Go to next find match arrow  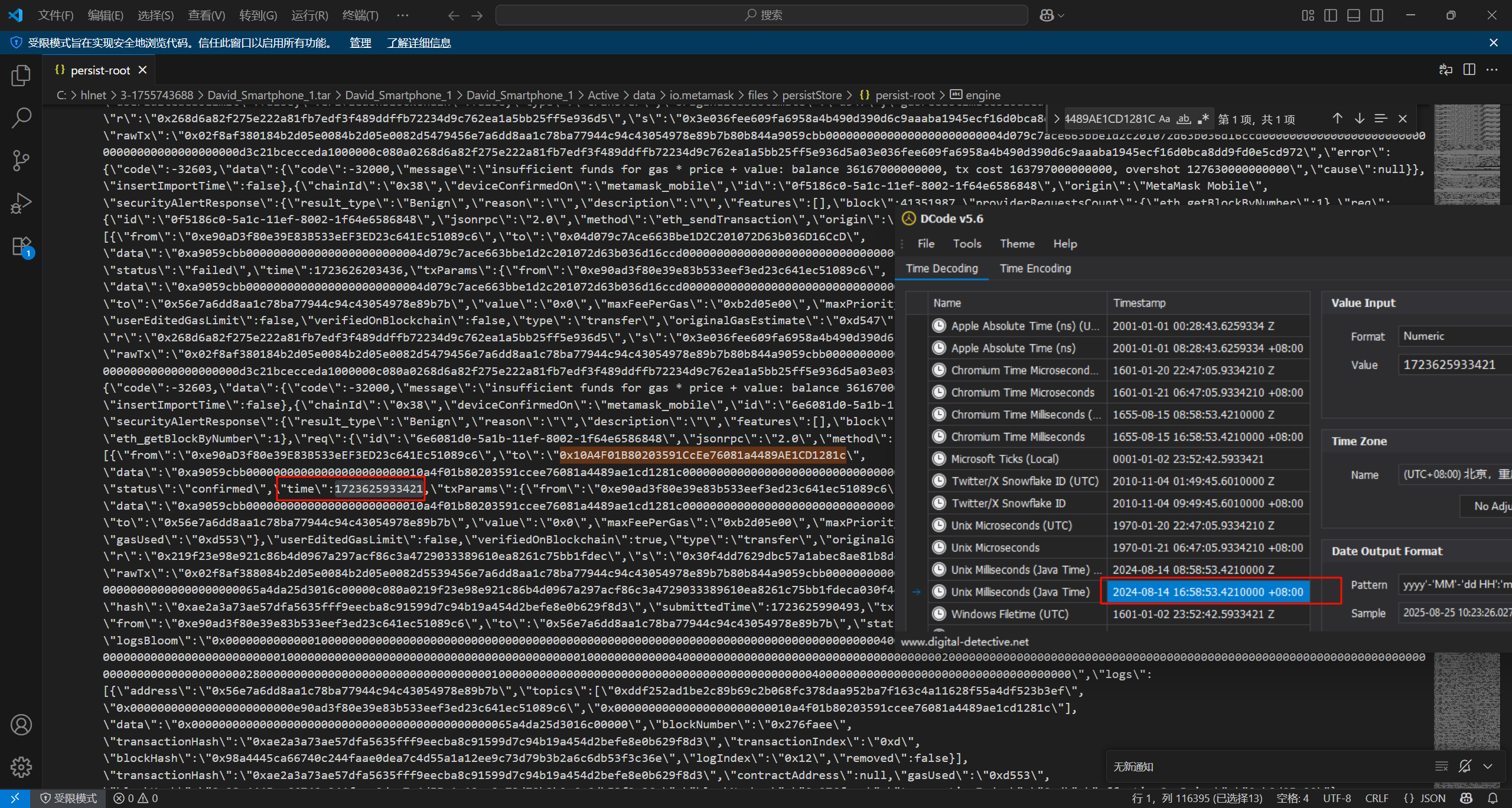[x=1360, y=119]
